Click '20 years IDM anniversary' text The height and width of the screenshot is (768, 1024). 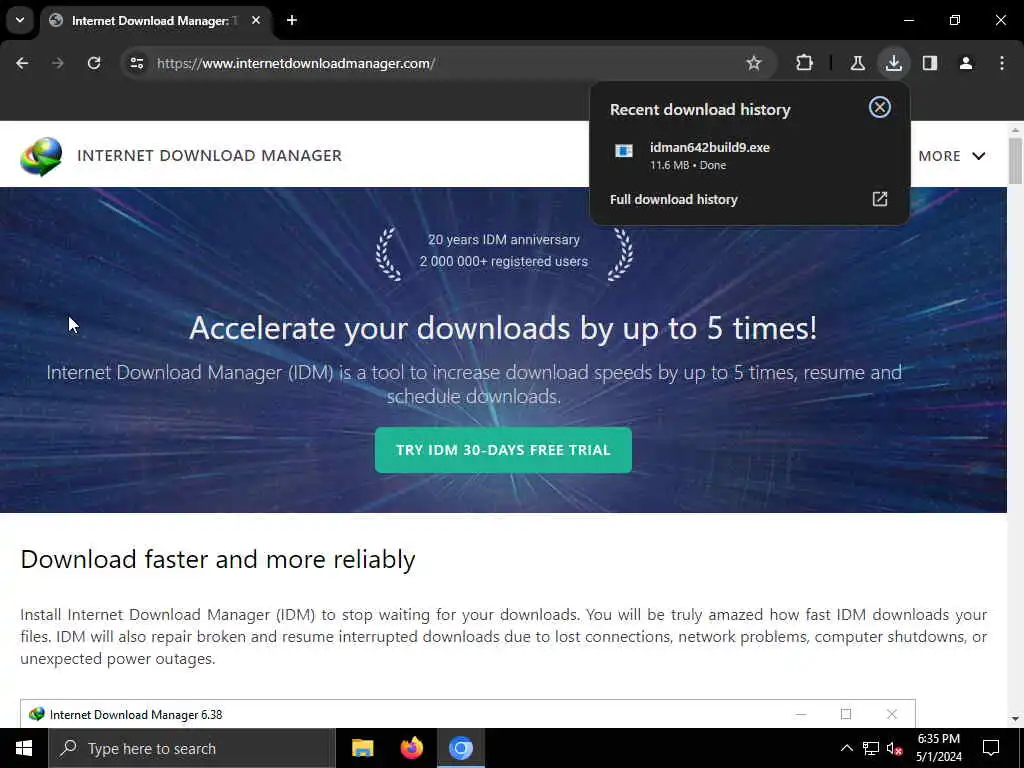click(504, 240)
